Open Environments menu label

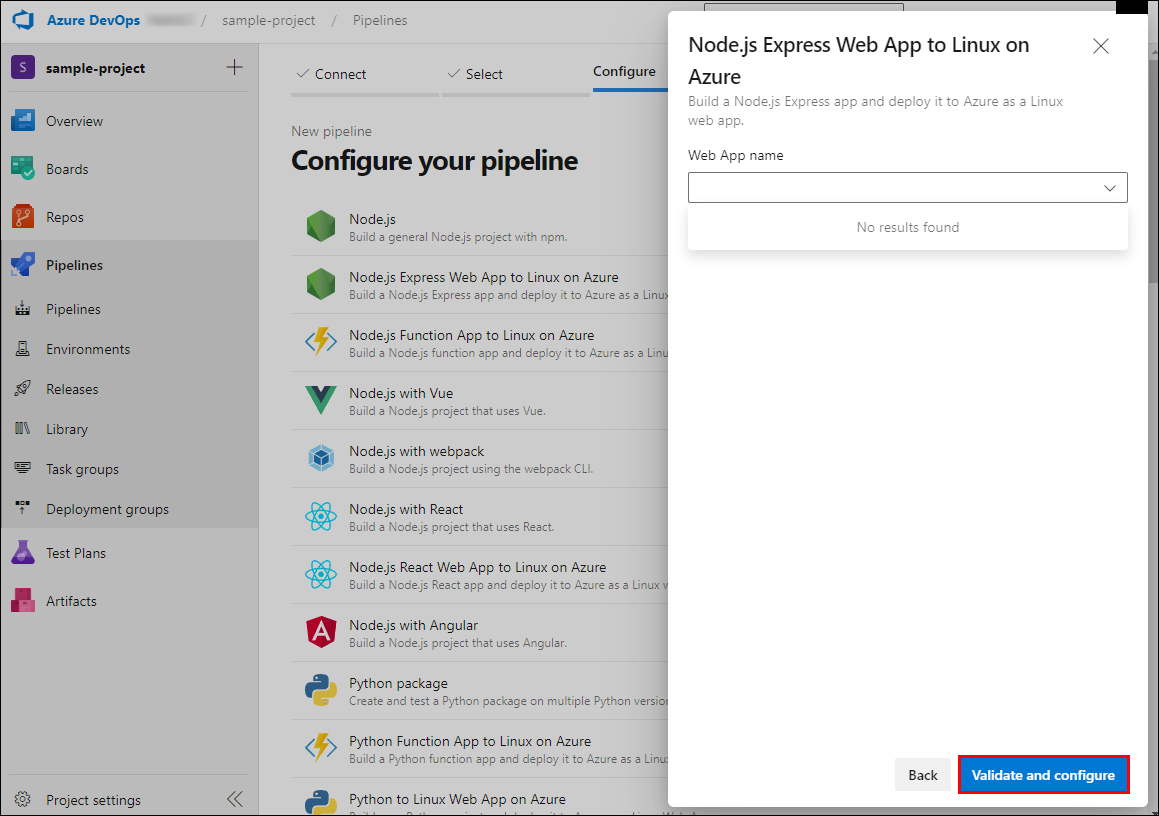point(88,349)
